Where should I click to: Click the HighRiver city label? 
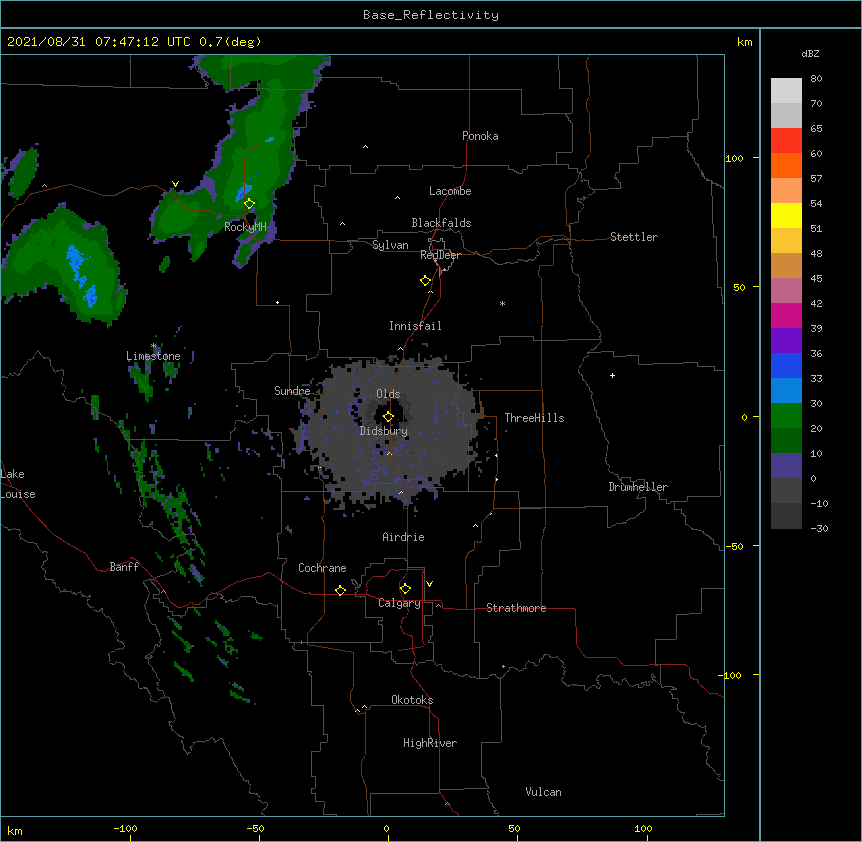click(x=430, y=743)
